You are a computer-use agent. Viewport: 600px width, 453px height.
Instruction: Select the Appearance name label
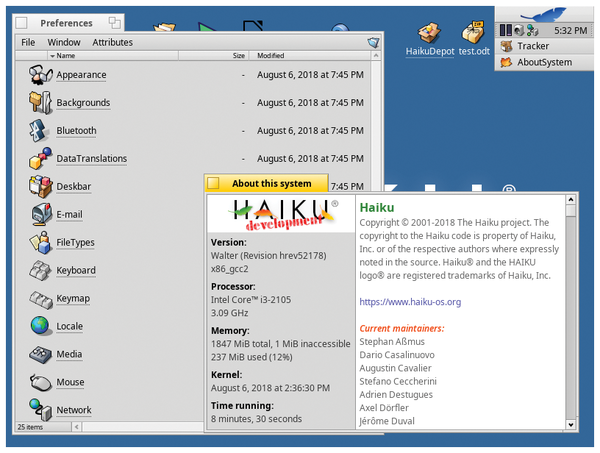81,75
